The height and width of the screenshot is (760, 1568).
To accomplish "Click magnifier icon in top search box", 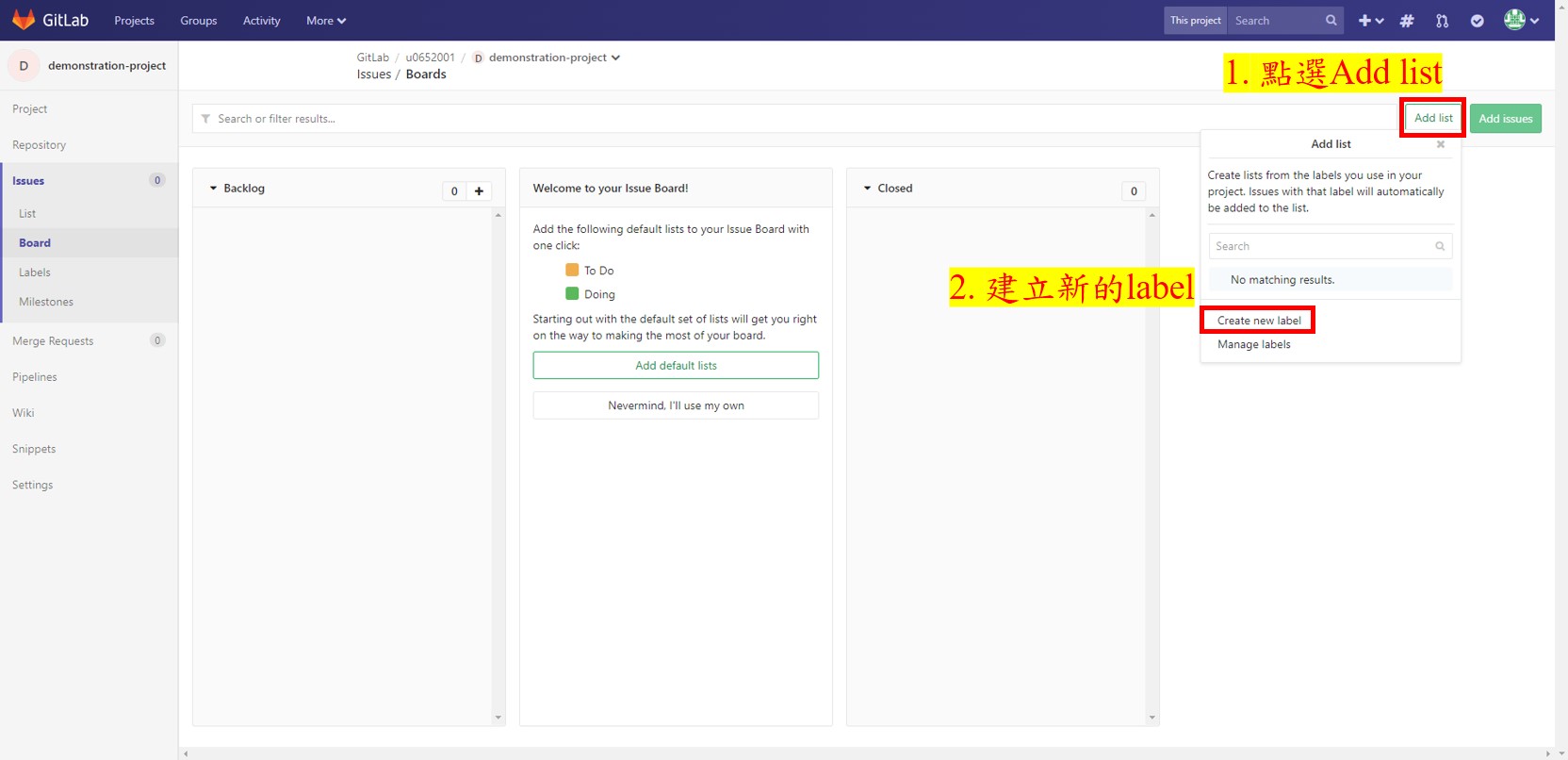I will tap(1331, 21).
